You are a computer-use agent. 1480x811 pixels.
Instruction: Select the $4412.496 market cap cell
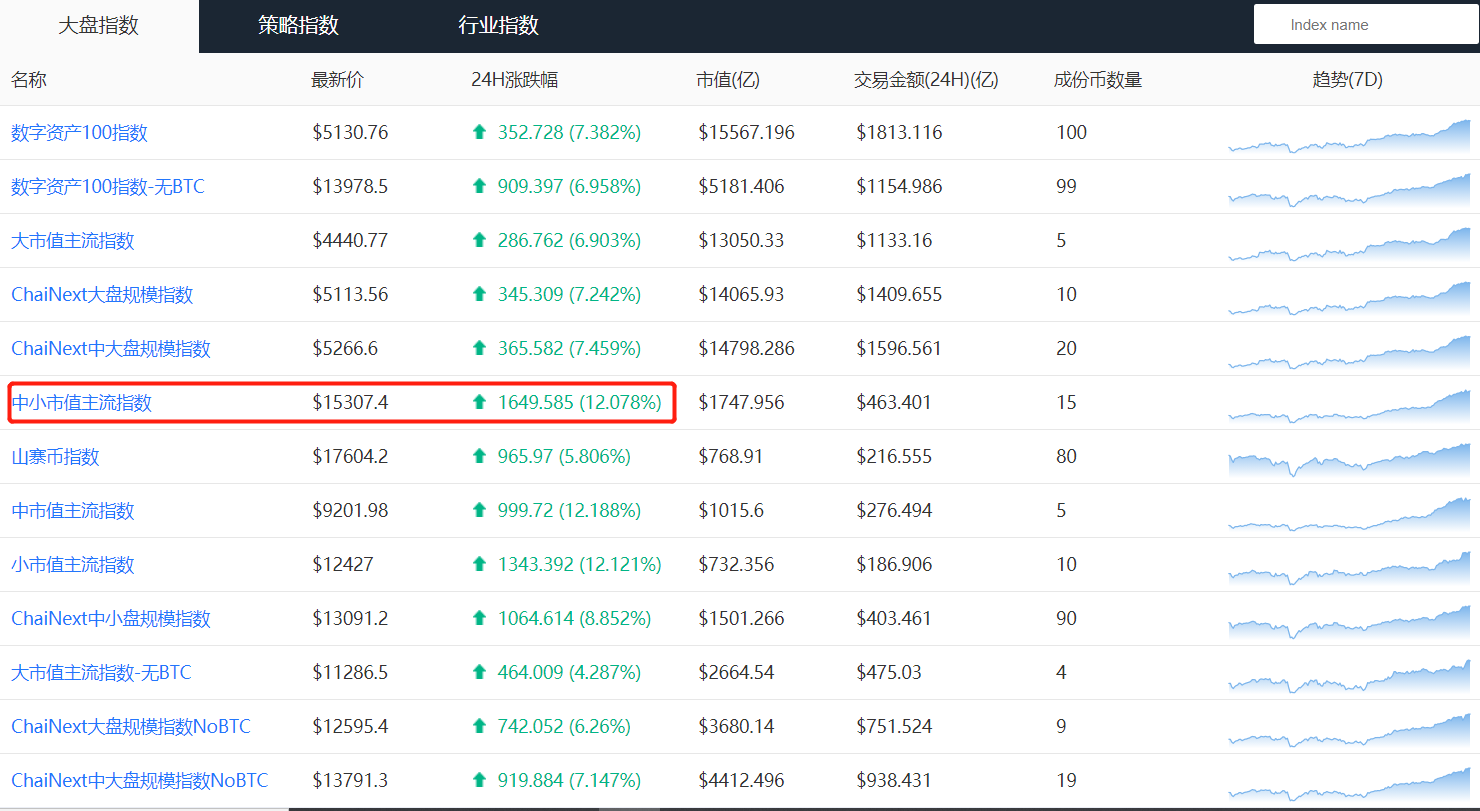741,781
